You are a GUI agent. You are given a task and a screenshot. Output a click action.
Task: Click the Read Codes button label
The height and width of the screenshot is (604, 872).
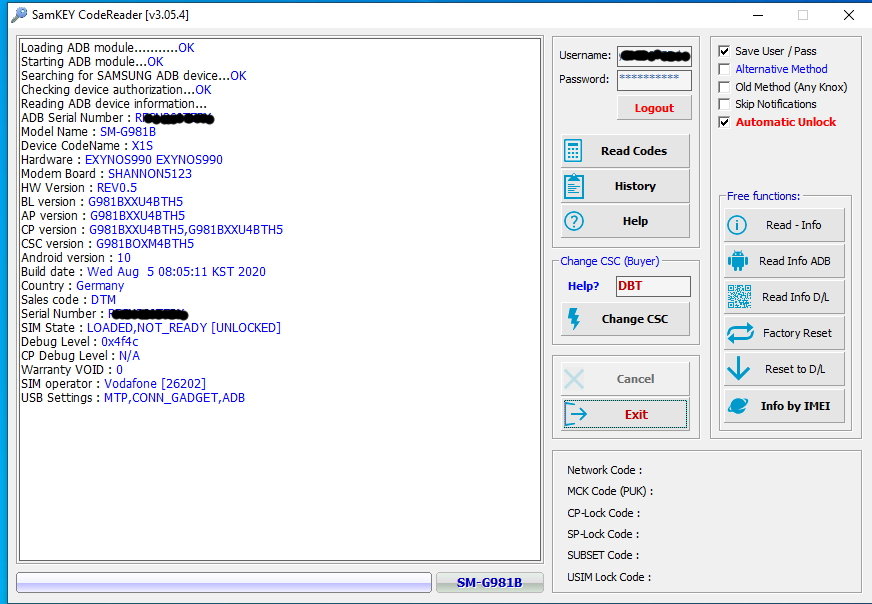(634, 151)
